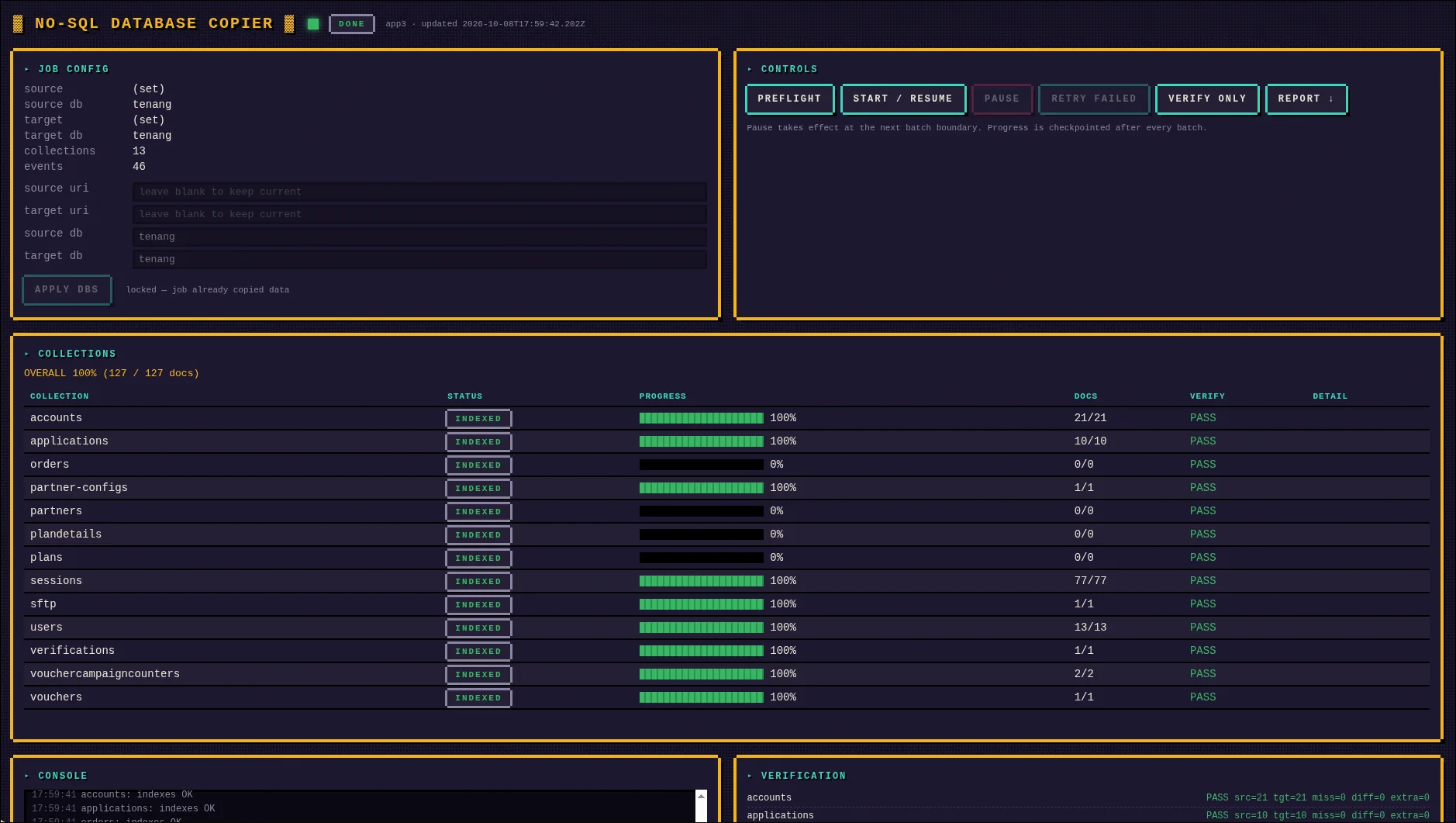
Task: Click the INDEXED badge for users
Action: tap(478, 628)
